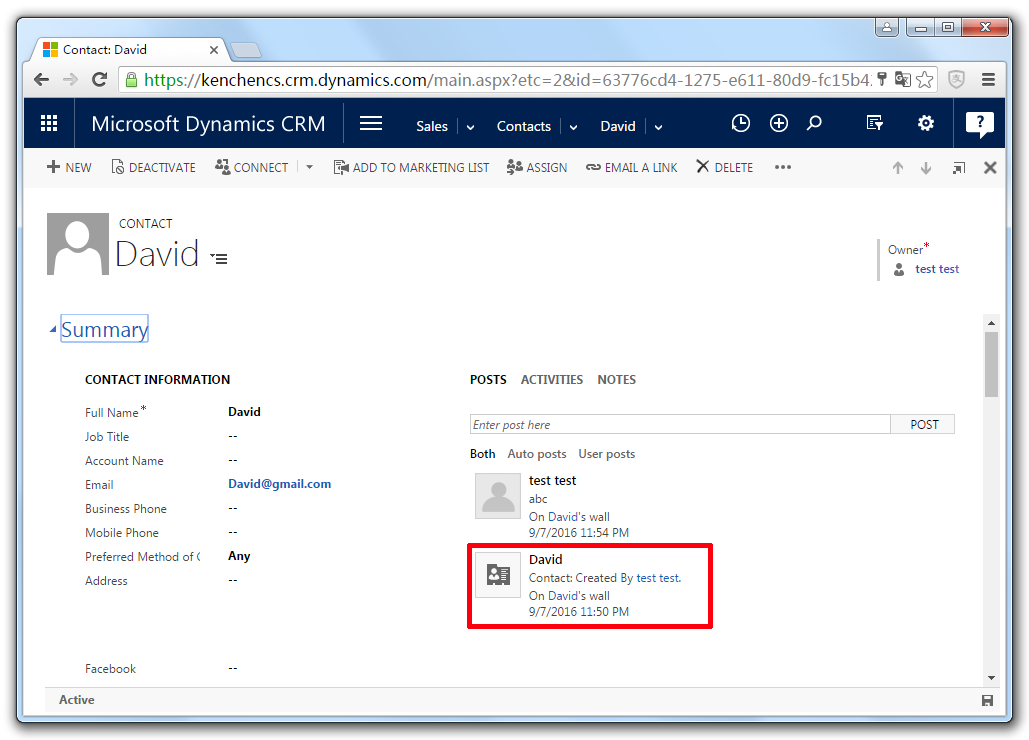Expand the David record dropdown chevron
The width and height of the screenshot is (1029, 740).
658,127
